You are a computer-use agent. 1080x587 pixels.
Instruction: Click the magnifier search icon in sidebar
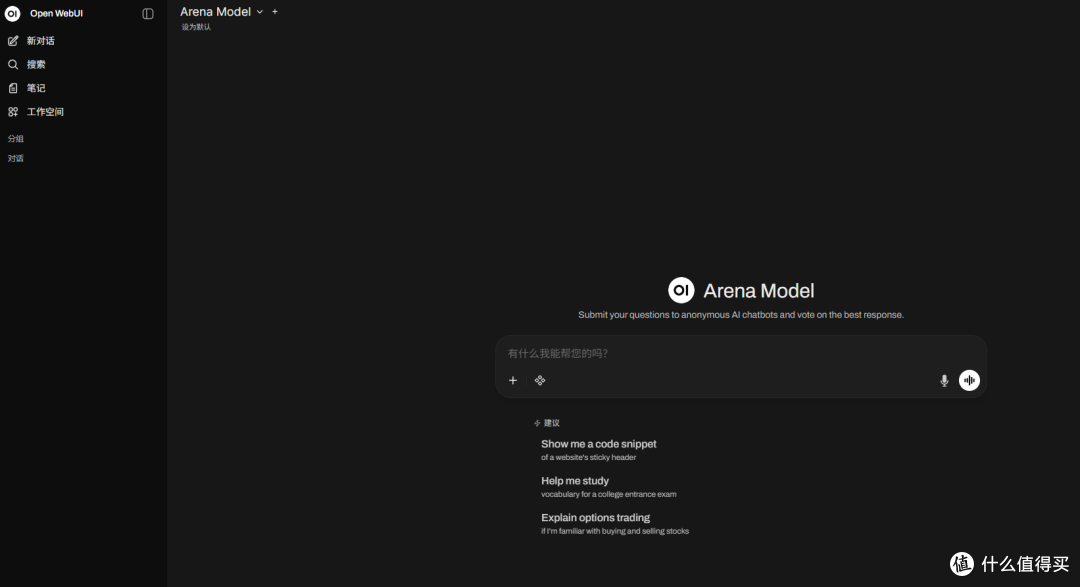point(12,64)
